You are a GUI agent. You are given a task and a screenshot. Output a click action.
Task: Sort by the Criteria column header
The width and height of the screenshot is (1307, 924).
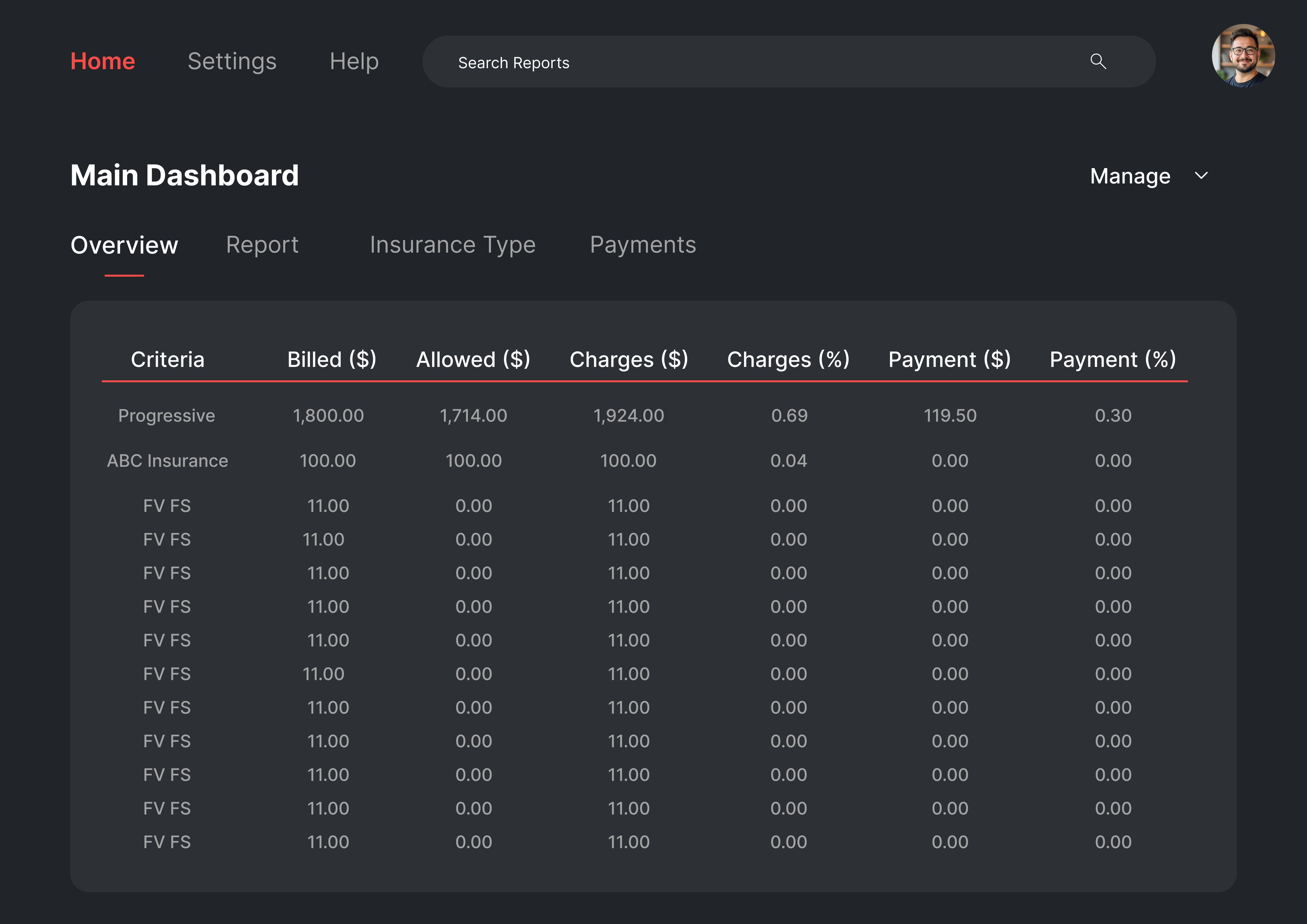click(167, 360)
